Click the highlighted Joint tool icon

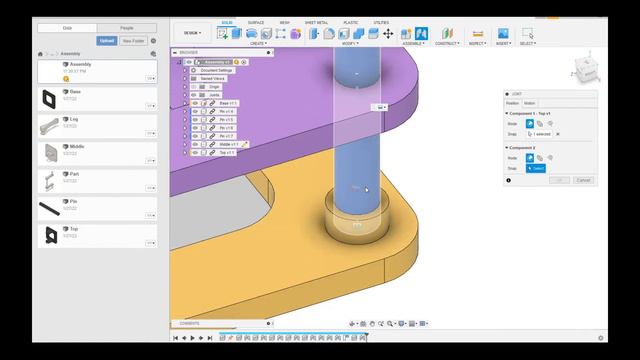coord(421,33)
